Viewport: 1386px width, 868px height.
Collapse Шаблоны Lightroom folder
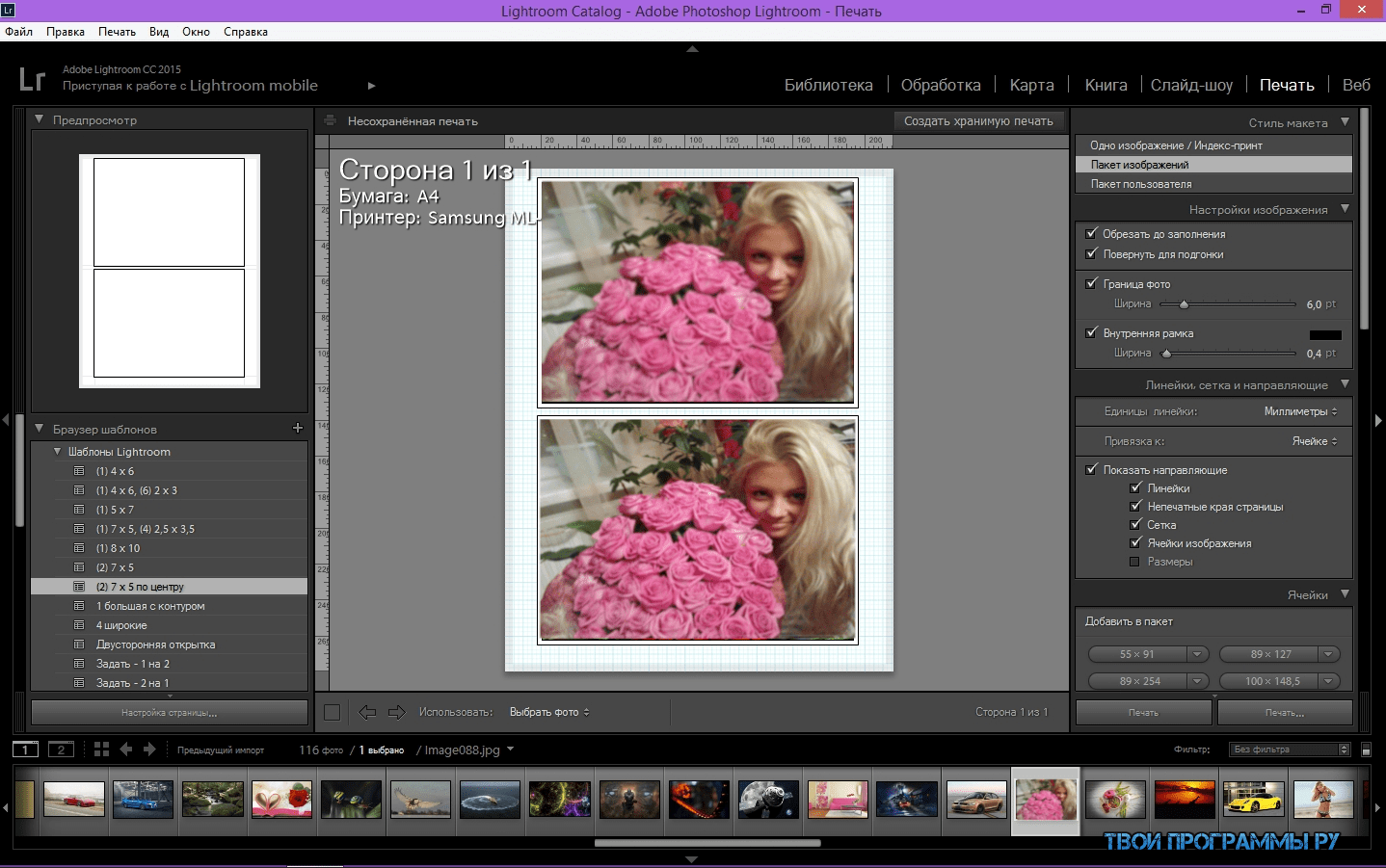57,451
